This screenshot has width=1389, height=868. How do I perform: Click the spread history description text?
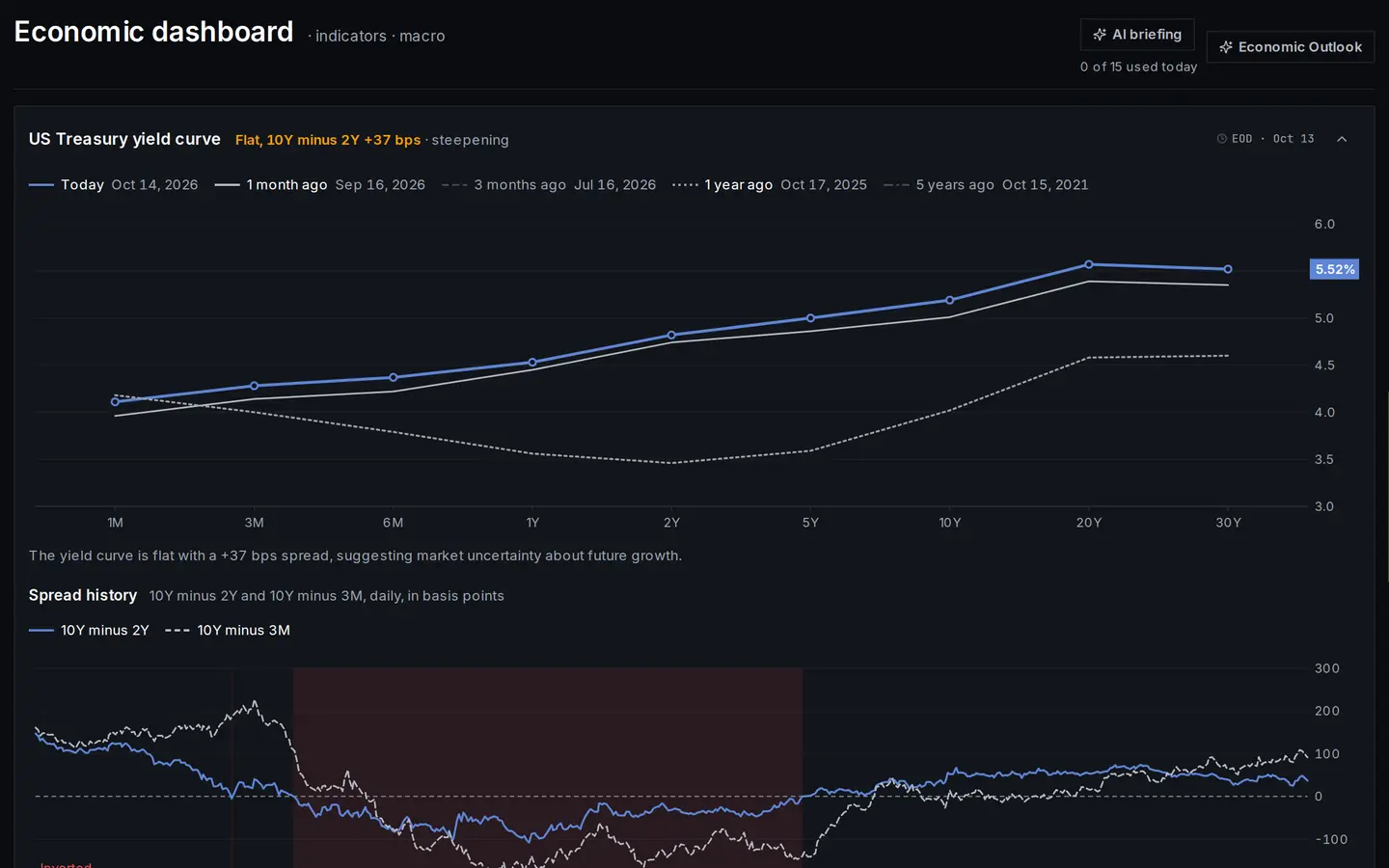[327, 596]
